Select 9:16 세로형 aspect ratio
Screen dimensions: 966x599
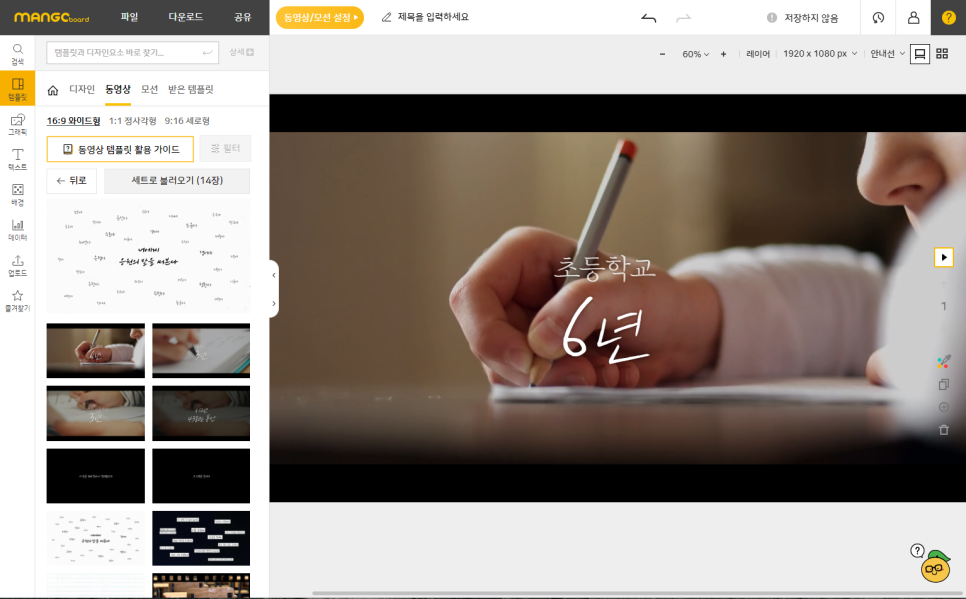click(187, 121)
